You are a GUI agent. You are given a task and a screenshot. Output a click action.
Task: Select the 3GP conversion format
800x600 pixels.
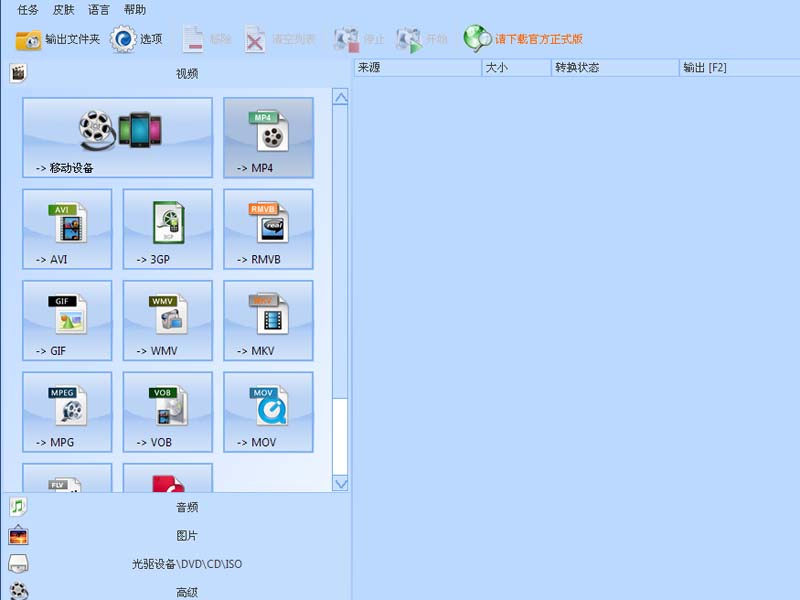pos(166,229)
